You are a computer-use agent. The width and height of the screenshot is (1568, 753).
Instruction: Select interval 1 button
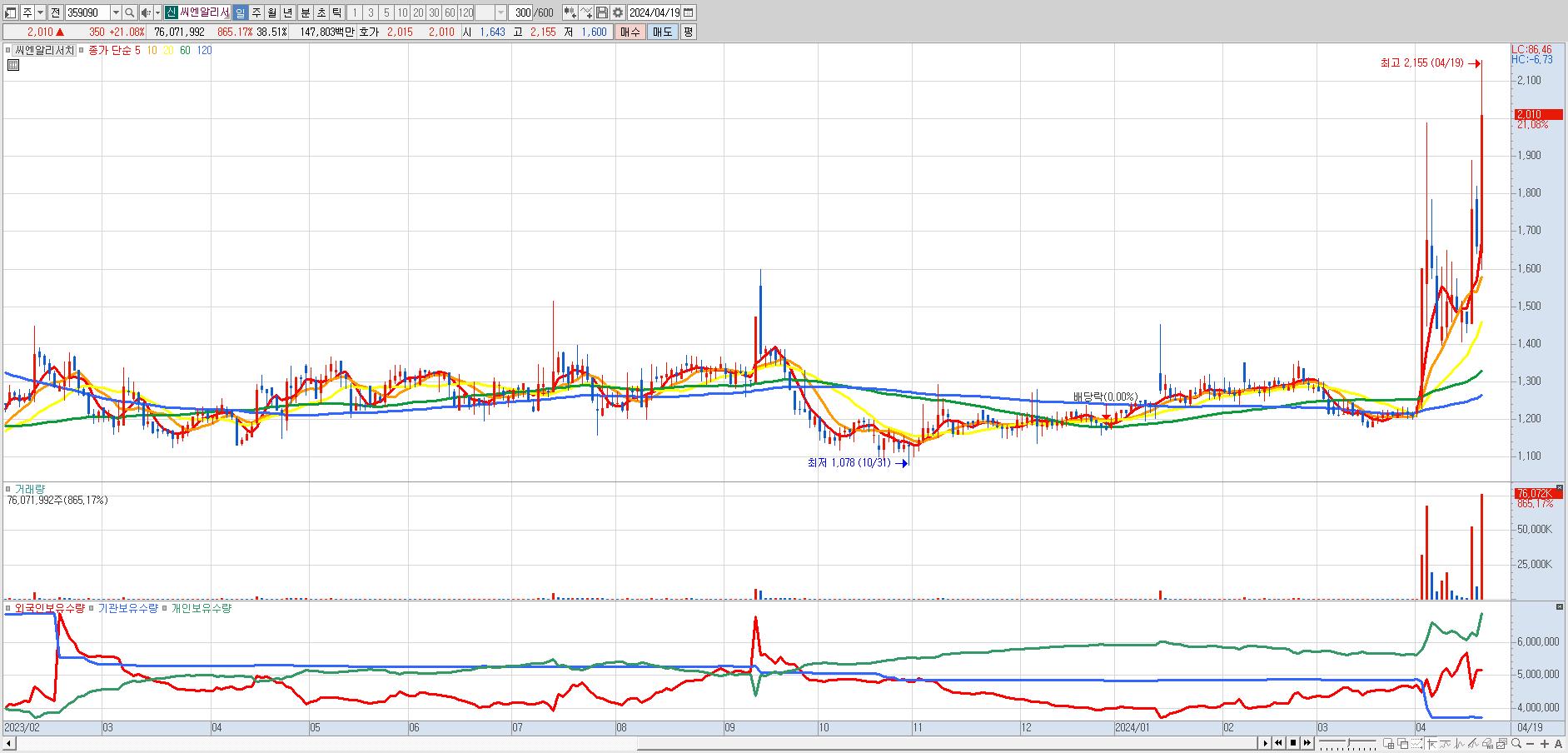[354, 12]
